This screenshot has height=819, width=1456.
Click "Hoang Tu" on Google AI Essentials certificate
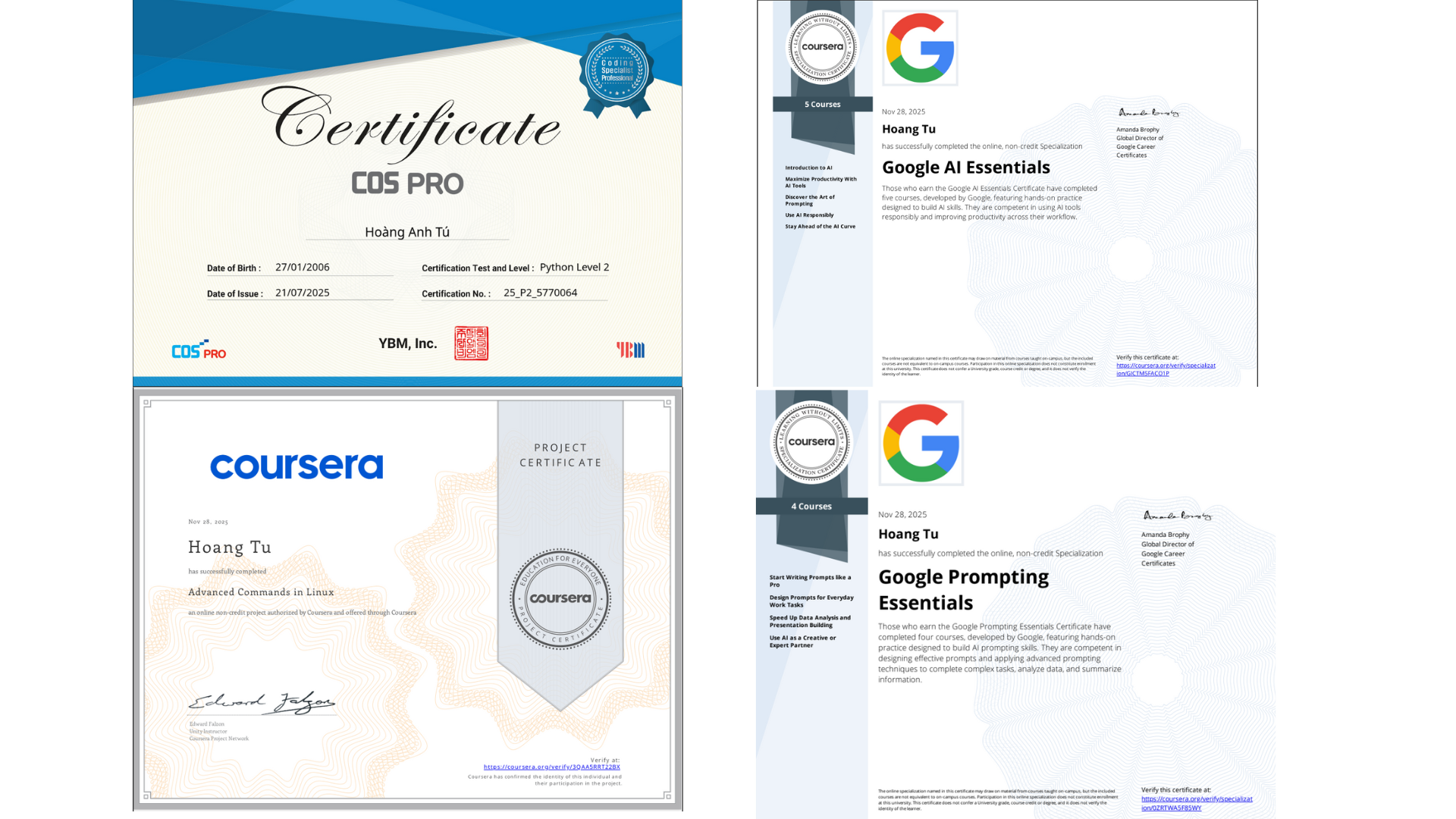[x=908, y=129]
